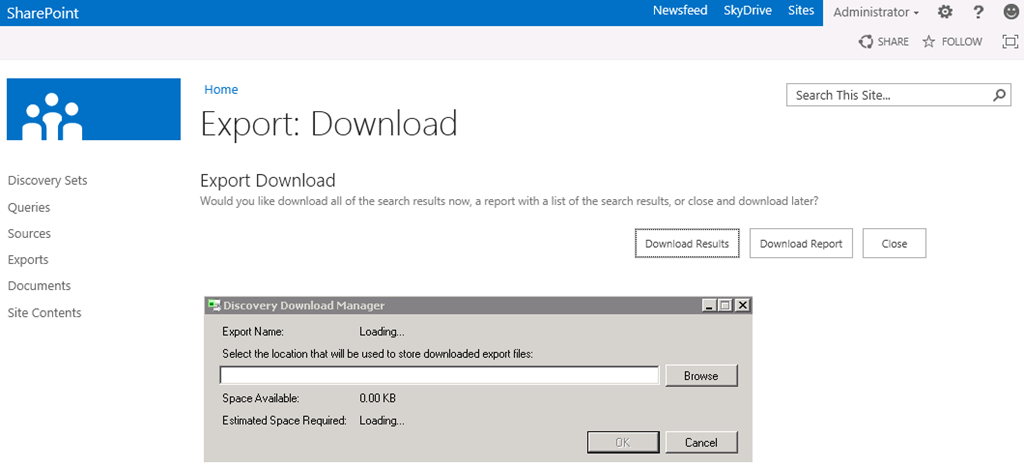The height and width of the screenshot is (467, 1024).
Task: Go to Sites in the top bar
Action: point(801,11)
